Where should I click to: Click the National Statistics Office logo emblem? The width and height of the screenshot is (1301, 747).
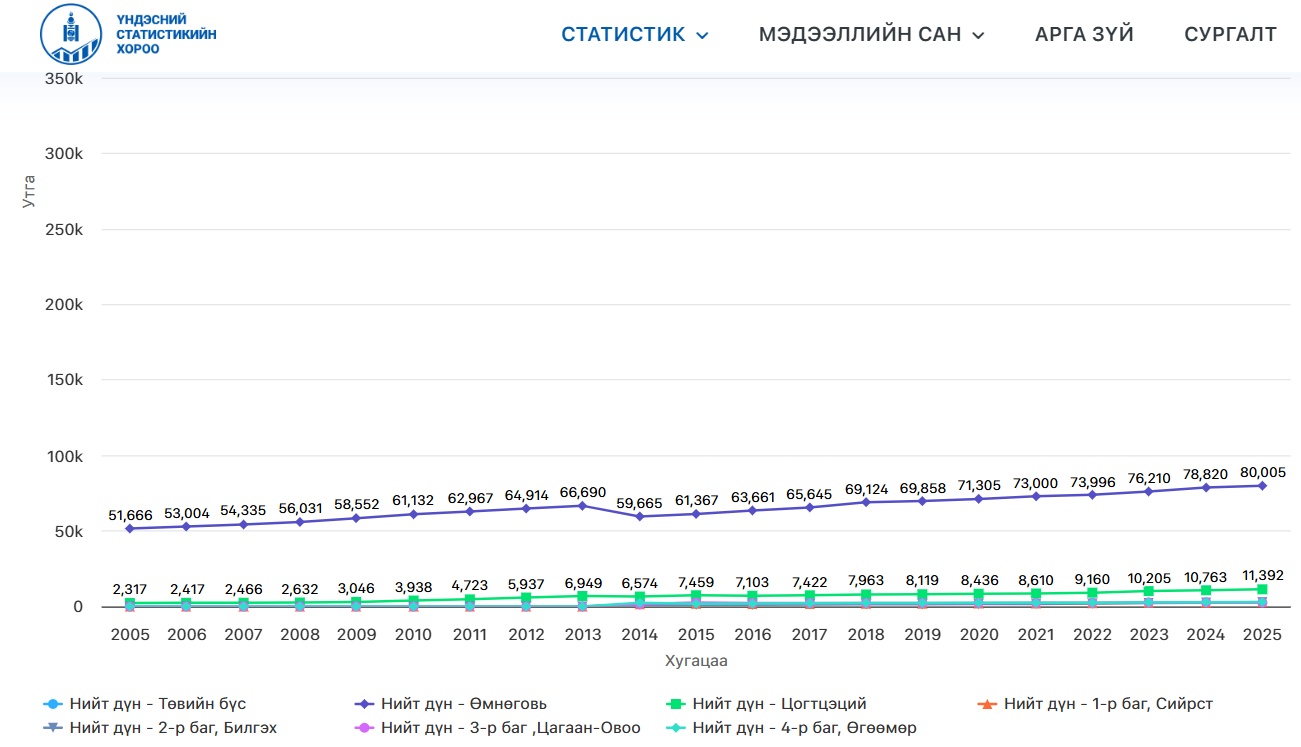(x=70, y=34)
